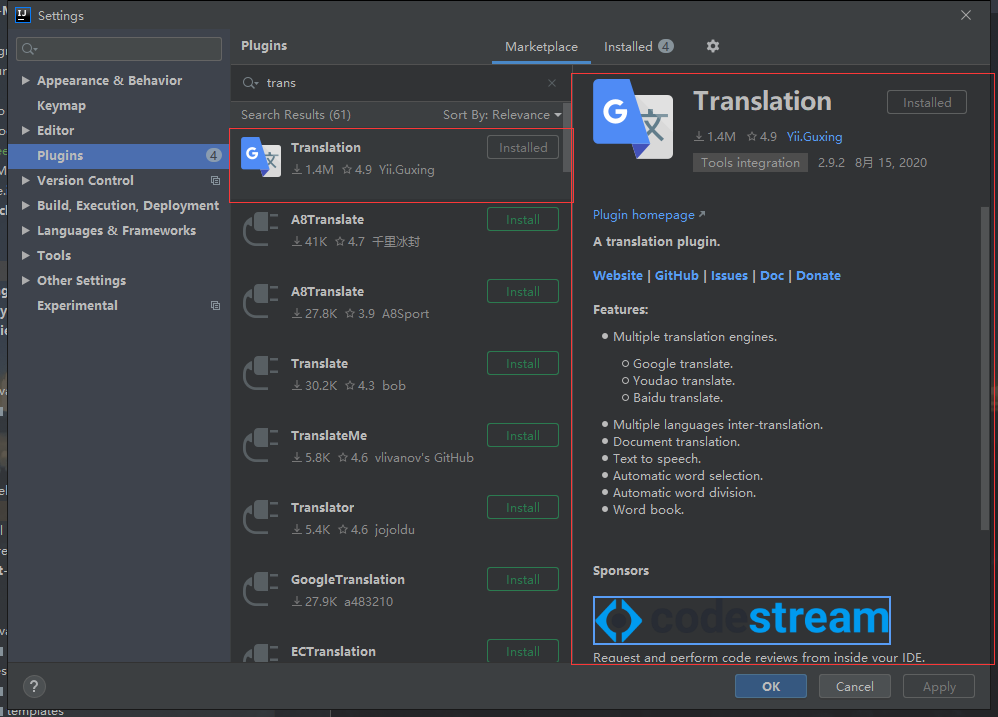998x717 pixels.
Task: Click the 千里冰封 A8Translate plugin icon
Action: pyautogui.click(x=261, y=229)
